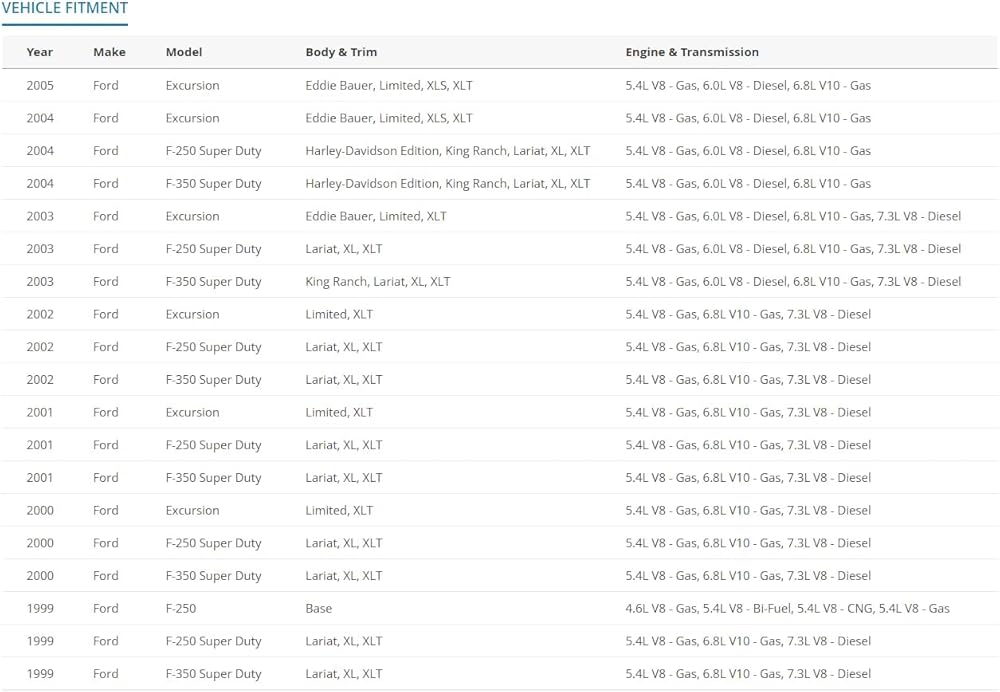
Task: Click King Ranch trim for 2003 F-350
Action: click(x=377, y=282)
